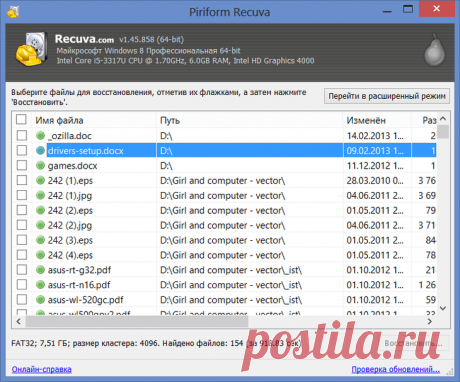Click the green status dot for 242 (2).eps
This screenshot has height=382, width=460.
40,210
